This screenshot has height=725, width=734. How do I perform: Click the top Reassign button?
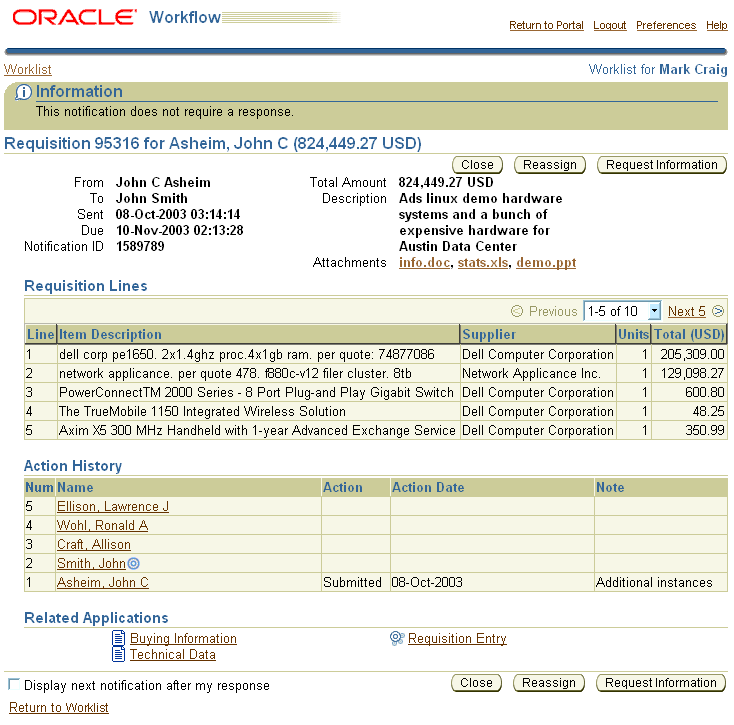550,165
